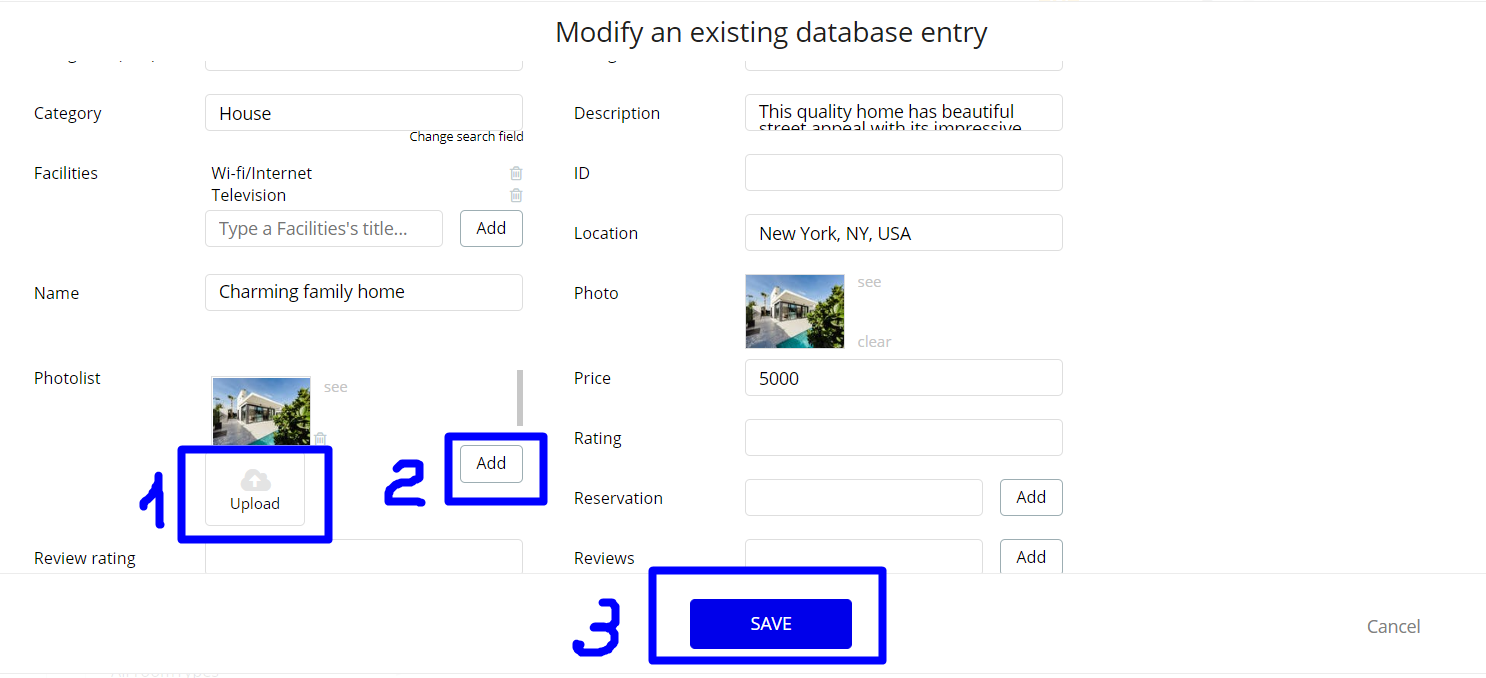The height and width of the screenshot is (678, 1486).
Task: Select the Price field containing 5000
Action: coord(904,378)
